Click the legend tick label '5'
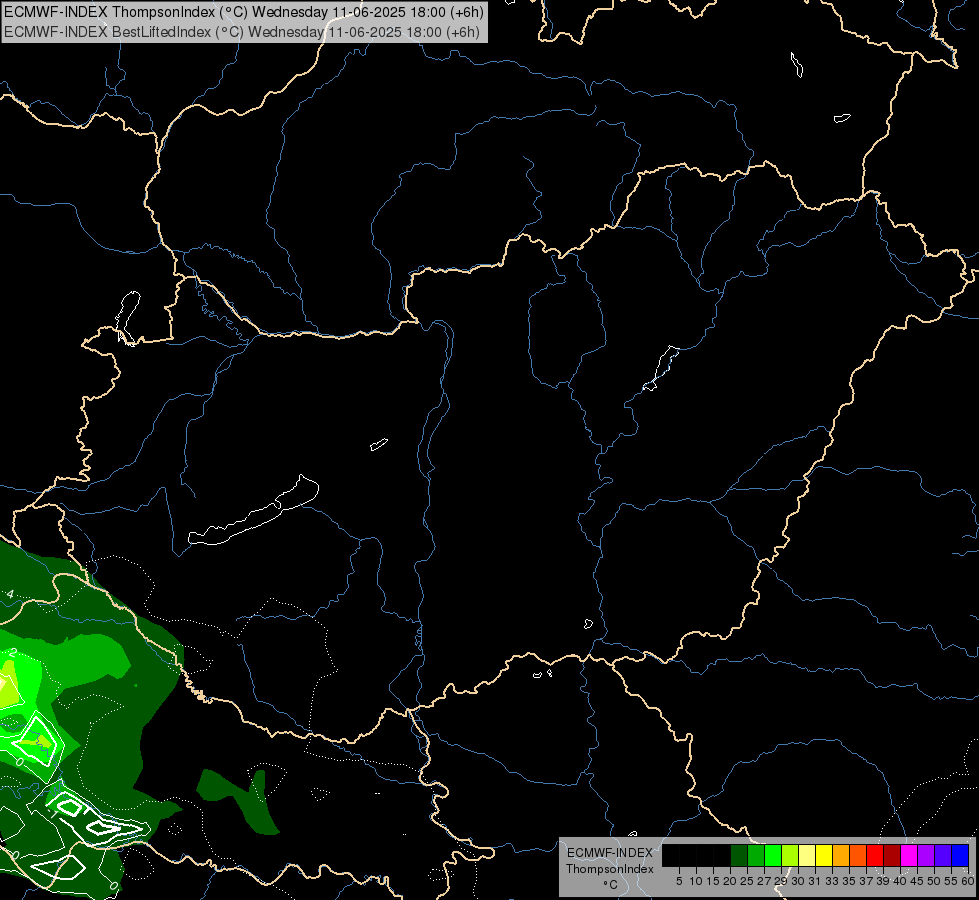979x900 pixels. 679,881
